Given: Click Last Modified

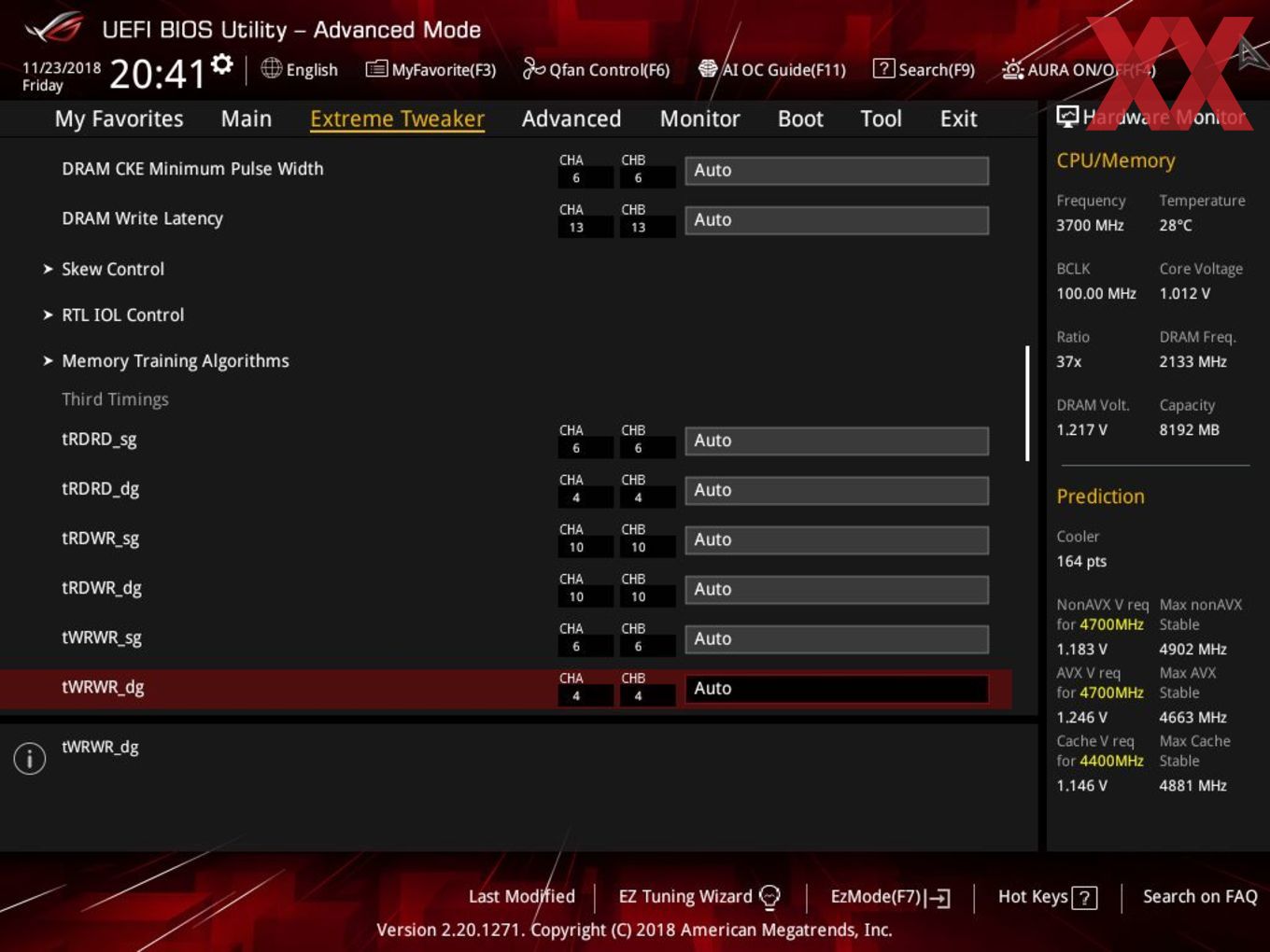Looking at the screenshot, I should click(521, 897).
